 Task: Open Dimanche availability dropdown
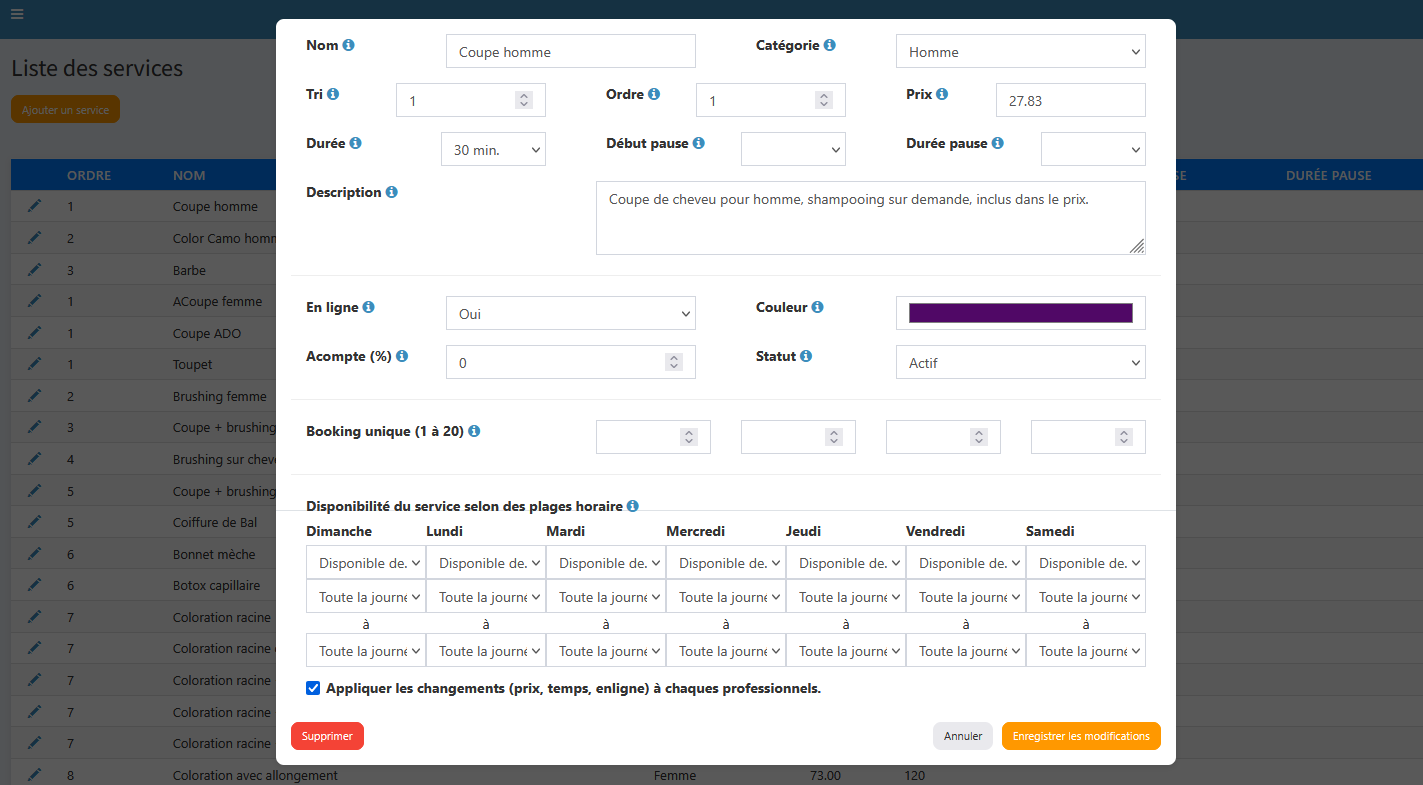(366, 562)
